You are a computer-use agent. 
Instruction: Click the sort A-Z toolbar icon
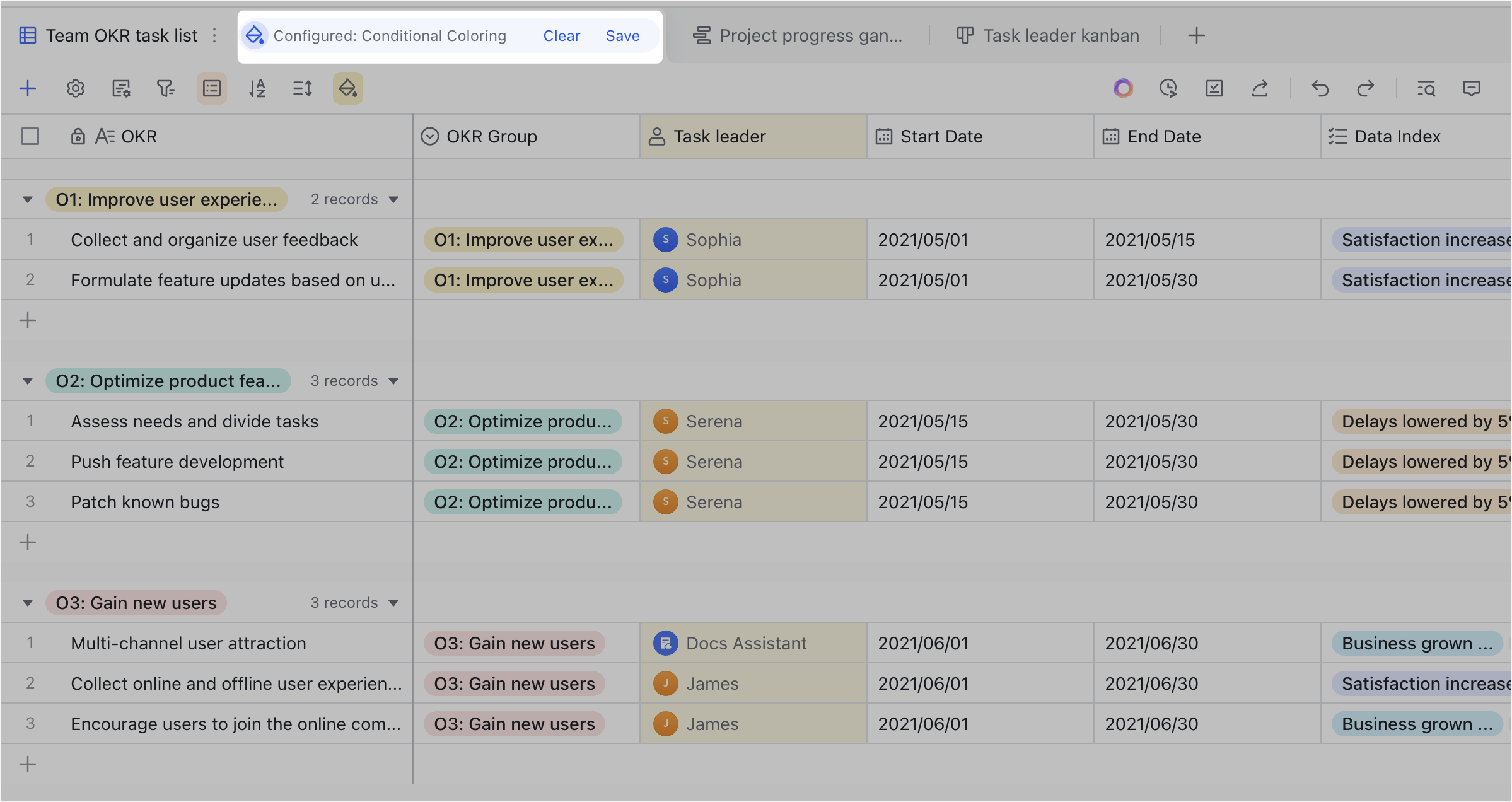click(x=257, y=88)
